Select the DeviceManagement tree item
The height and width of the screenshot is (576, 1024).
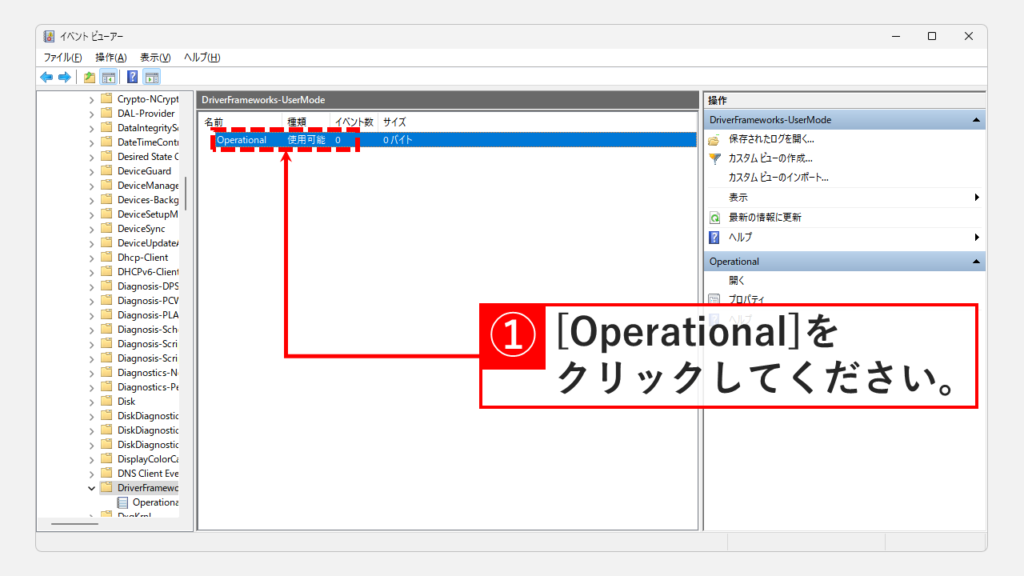[148, 185]
